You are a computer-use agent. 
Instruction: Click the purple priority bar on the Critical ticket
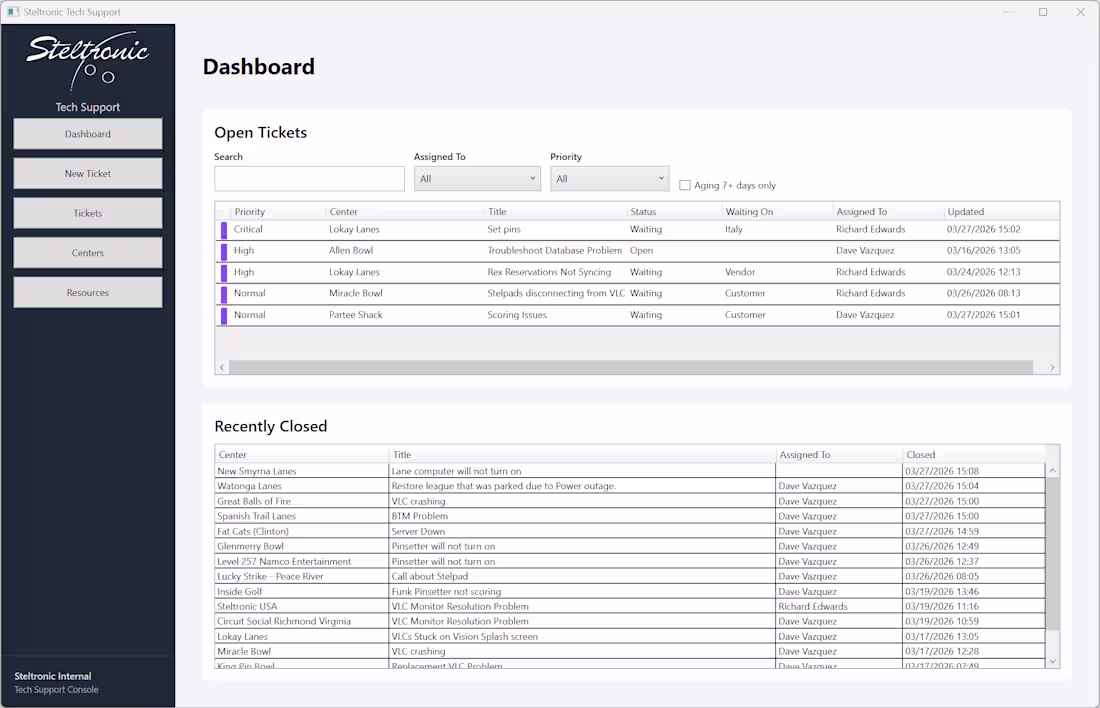222,229
